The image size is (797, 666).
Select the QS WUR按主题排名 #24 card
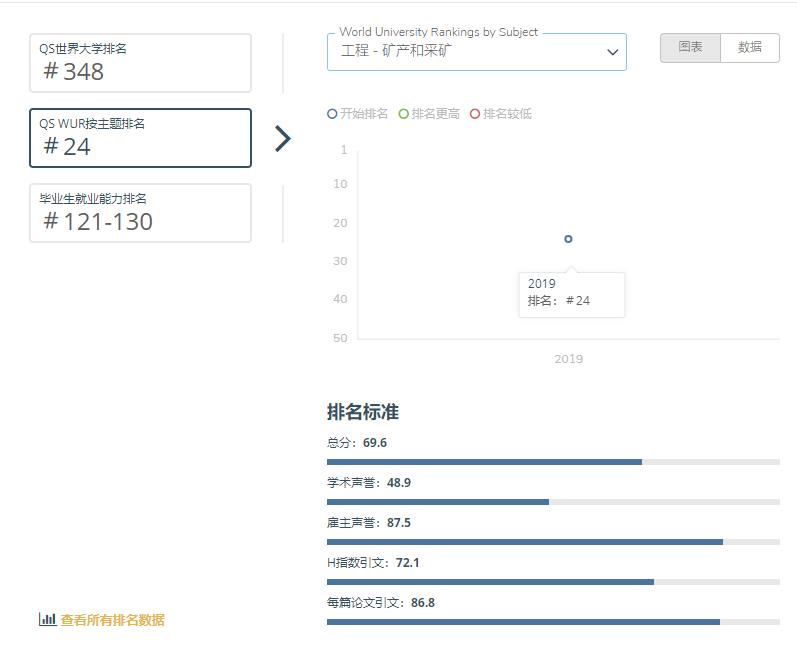point(140,138)
